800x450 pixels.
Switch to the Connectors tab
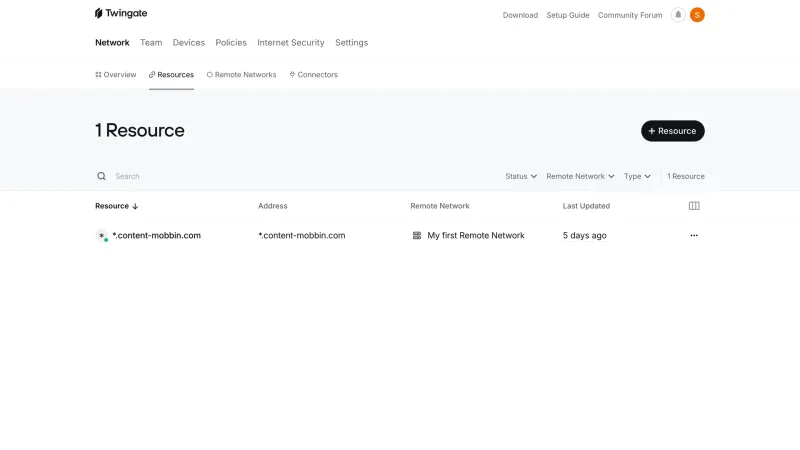point(314,74)
